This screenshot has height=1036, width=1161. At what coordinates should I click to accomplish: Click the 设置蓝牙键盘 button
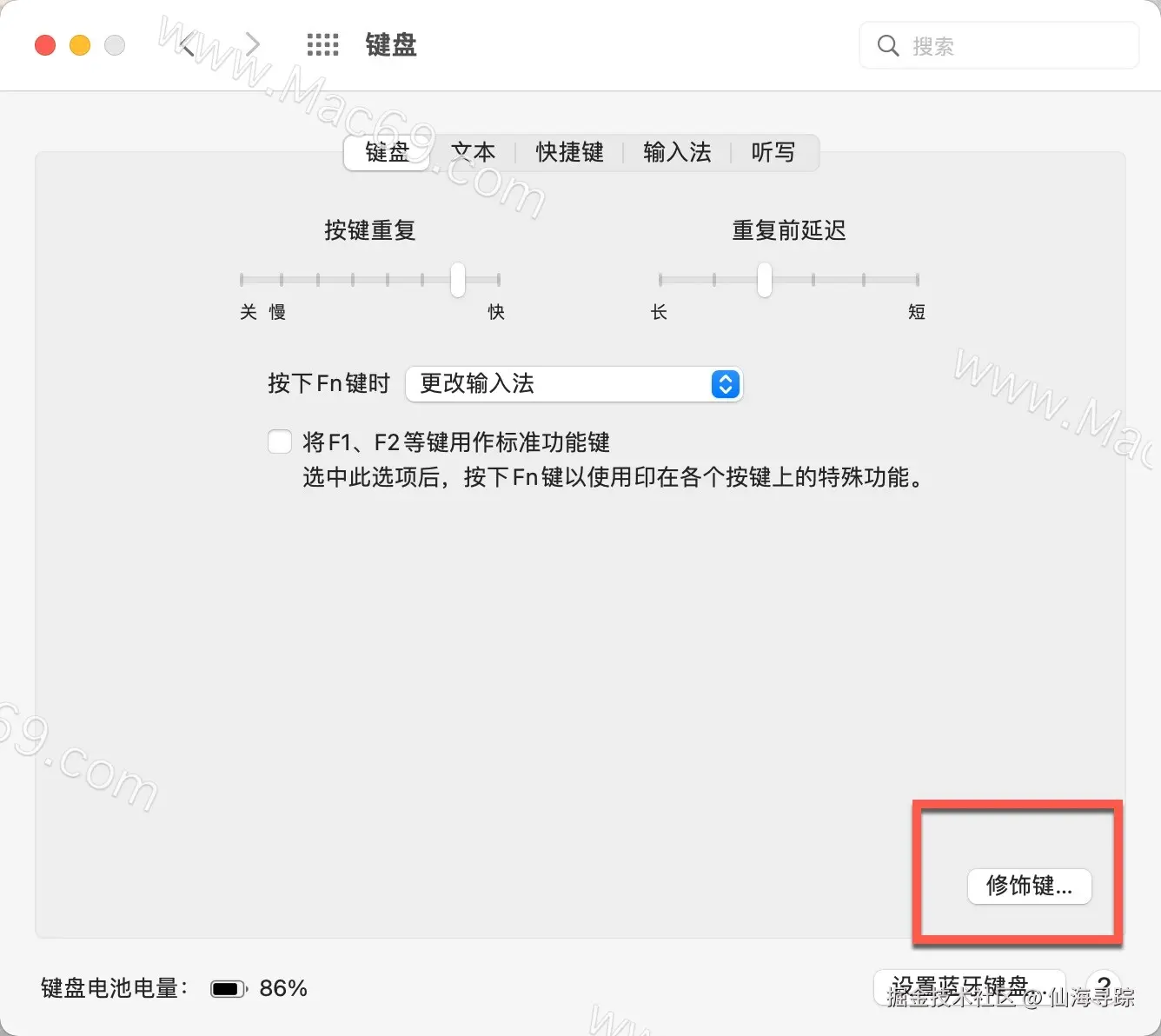[969, 987]
